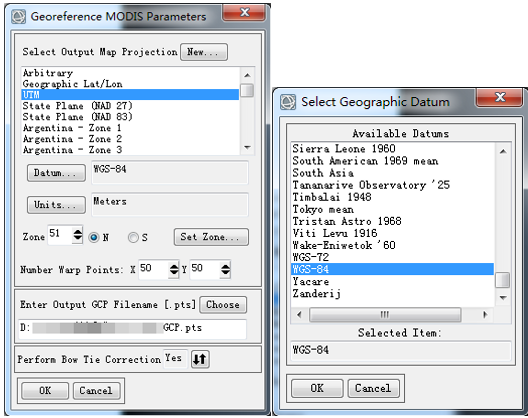This screenshot has width=528, height=418.
Task: Click up arrow of datum list scrollbar
Action: coord(503,152)
